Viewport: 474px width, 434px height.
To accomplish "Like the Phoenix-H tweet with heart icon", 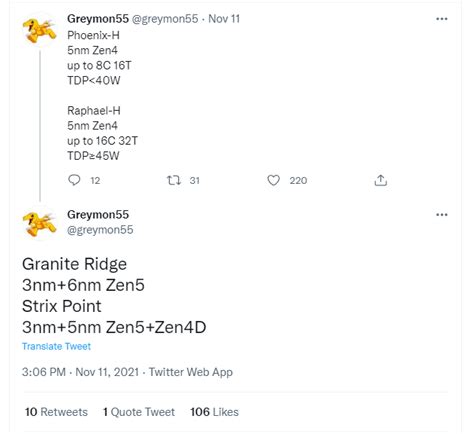I will pyautogui.click(x=273, y=180).
